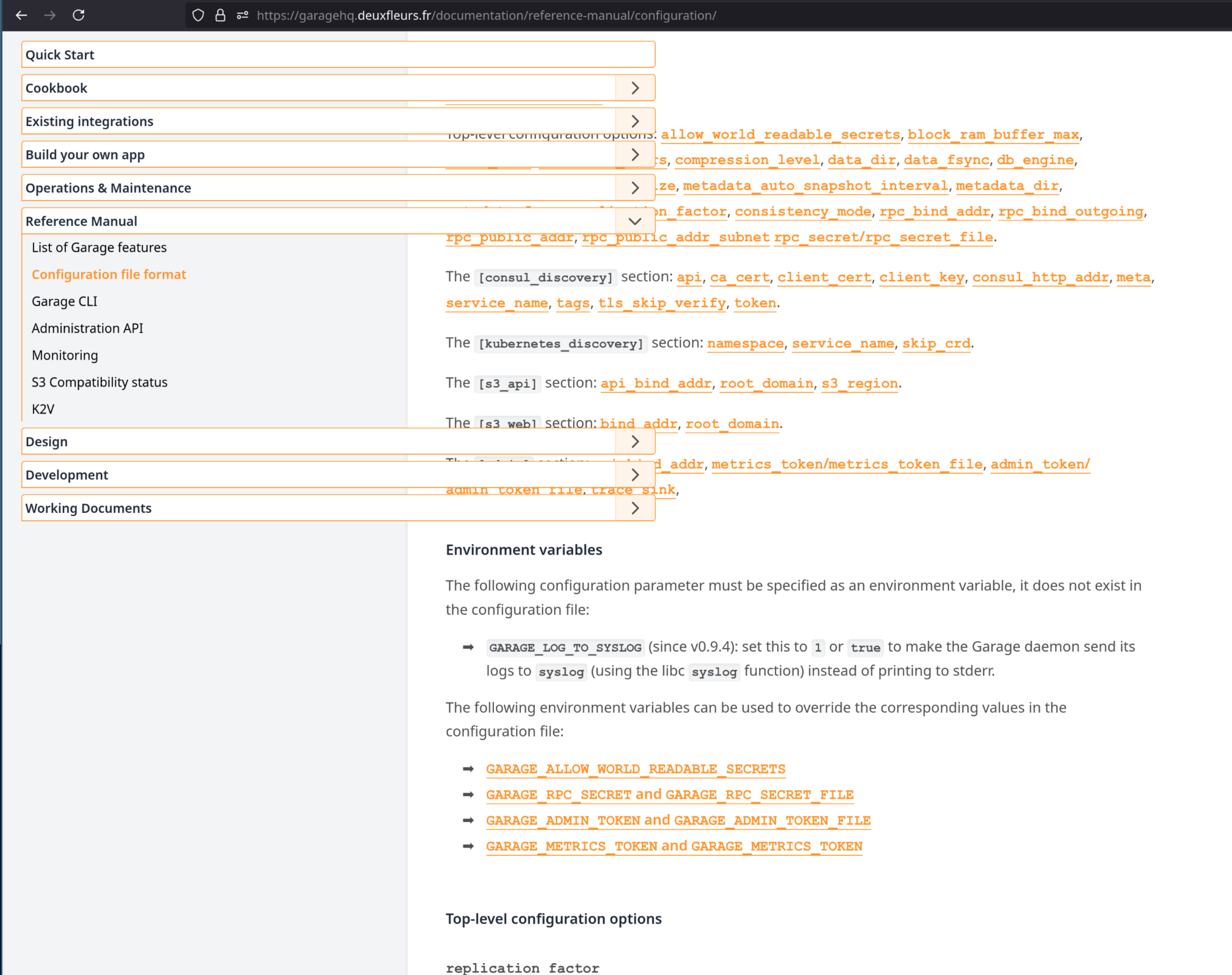Follow consul_http_addr link

click(x=1041, y=277)
